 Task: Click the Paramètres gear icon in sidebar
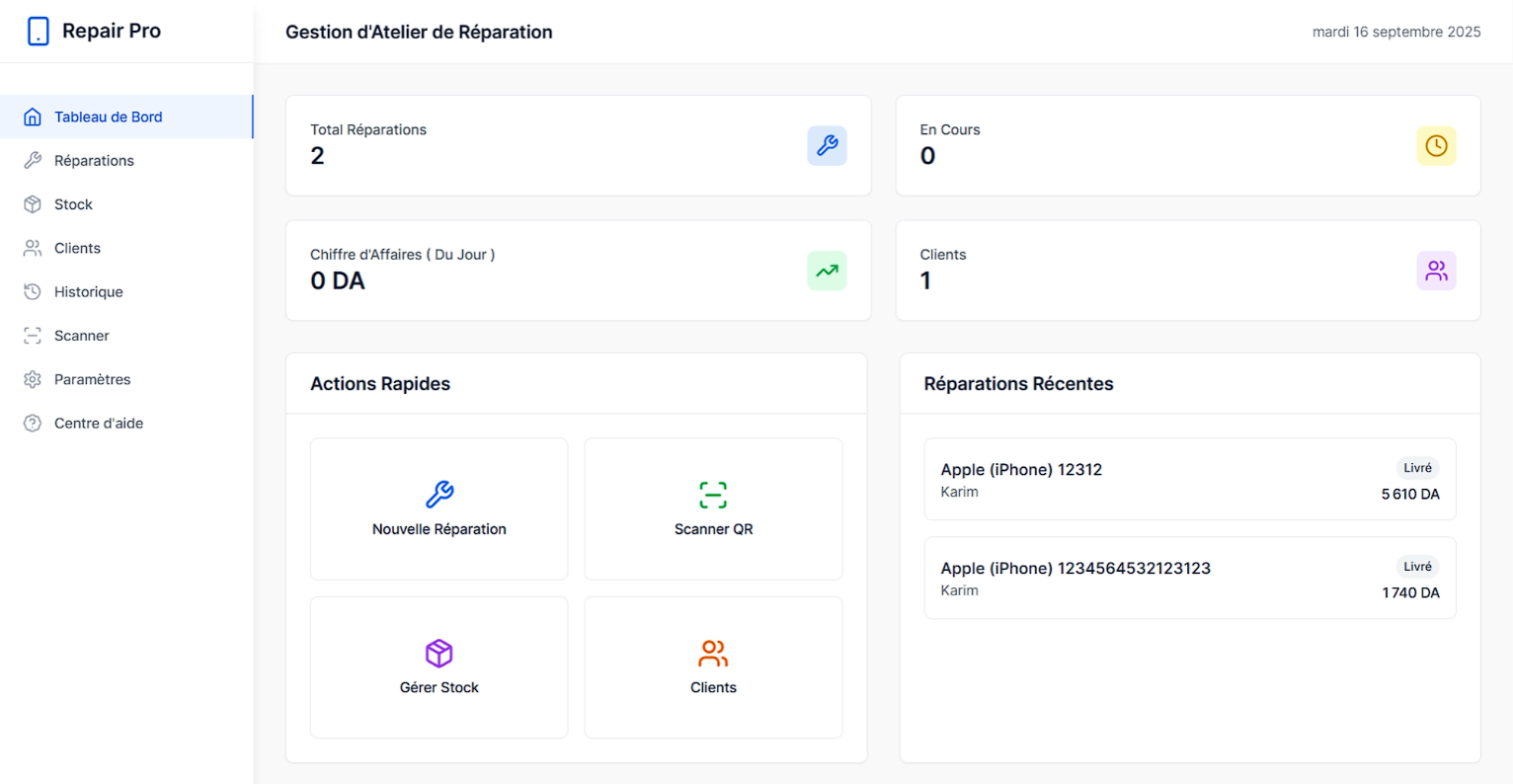tap(33, 379)
